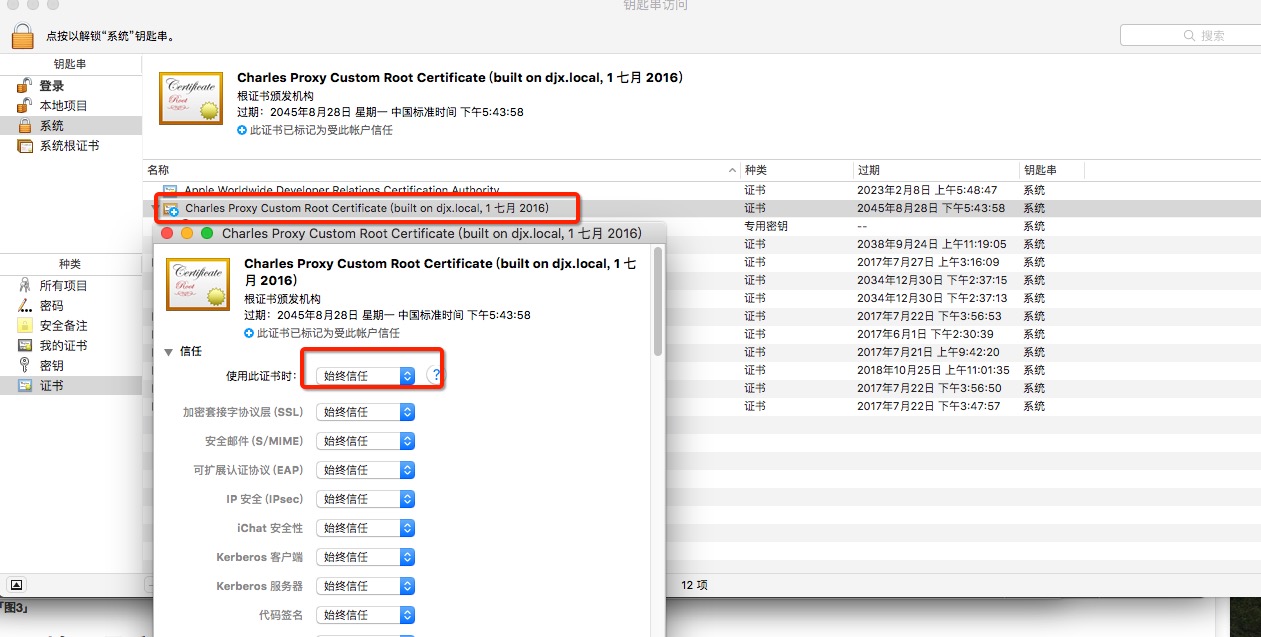The height and width of the screenshot is (637, 1261).
Task: Click the blue plus trust badge in the main window header
Action: pyautogui.click(x=242, y=130)
